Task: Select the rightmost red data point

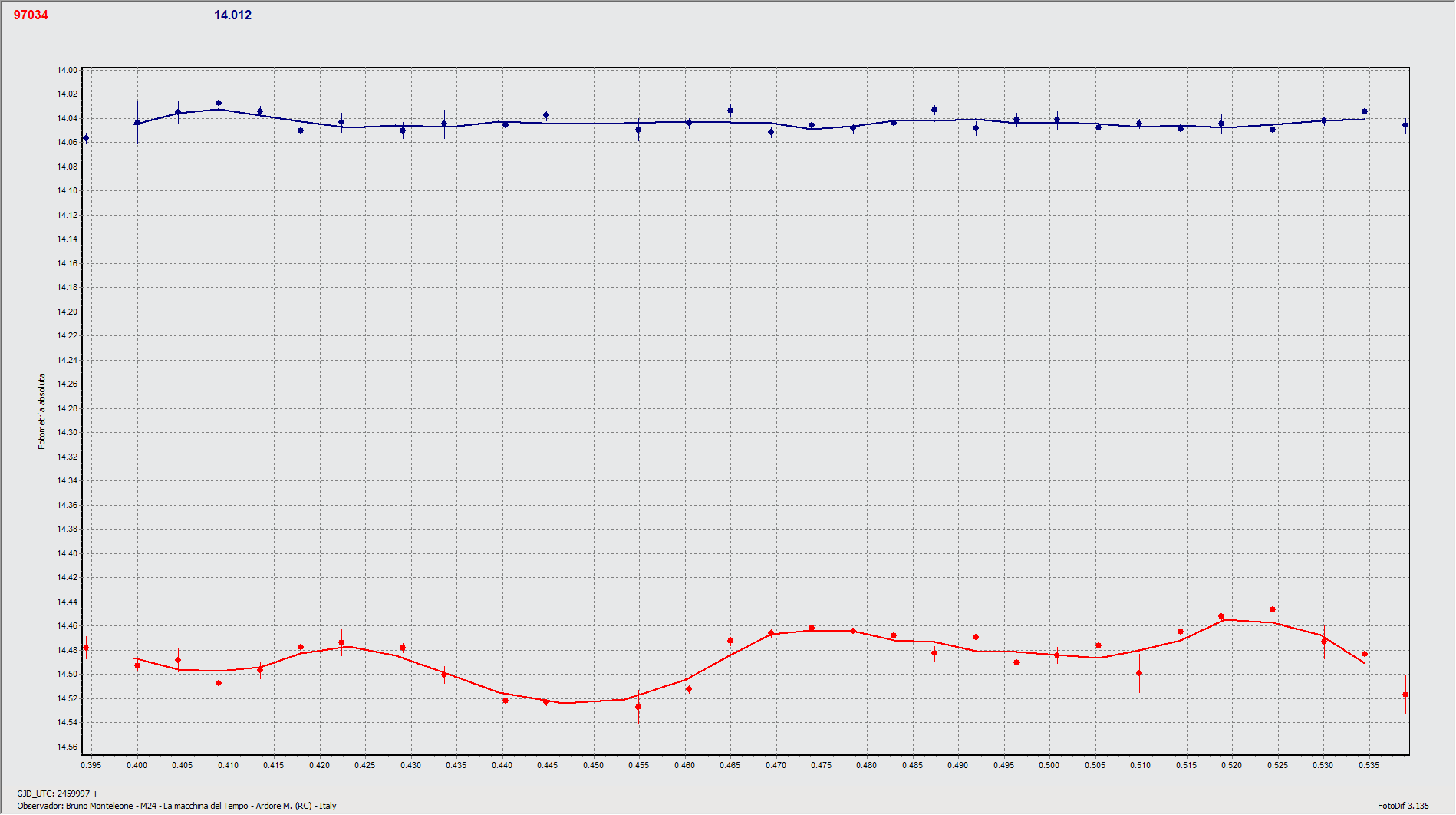Action: pyautogui.click(x=1405, y=695)
